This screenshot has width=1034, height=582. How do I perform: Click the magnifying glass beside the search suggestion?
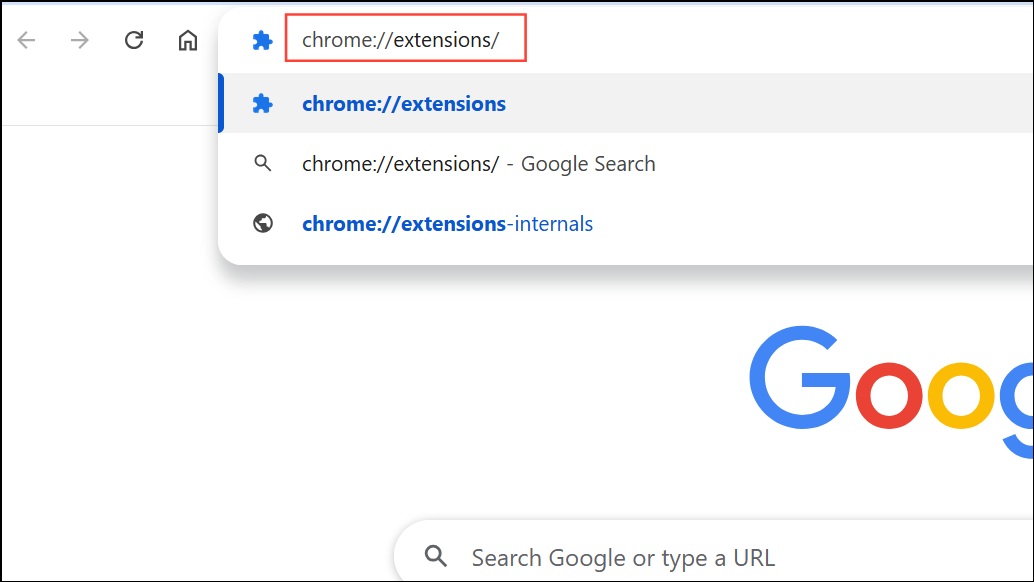pyautogui.click(x=263, y=163)
